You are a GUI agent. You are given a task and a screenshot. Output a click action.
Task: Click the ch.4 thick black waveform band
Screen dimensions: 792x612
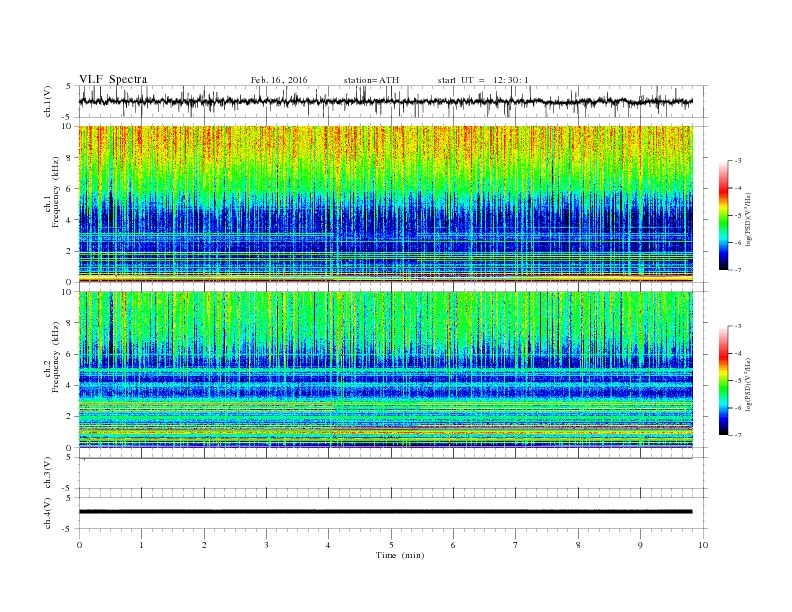click(x=385, y=512)
